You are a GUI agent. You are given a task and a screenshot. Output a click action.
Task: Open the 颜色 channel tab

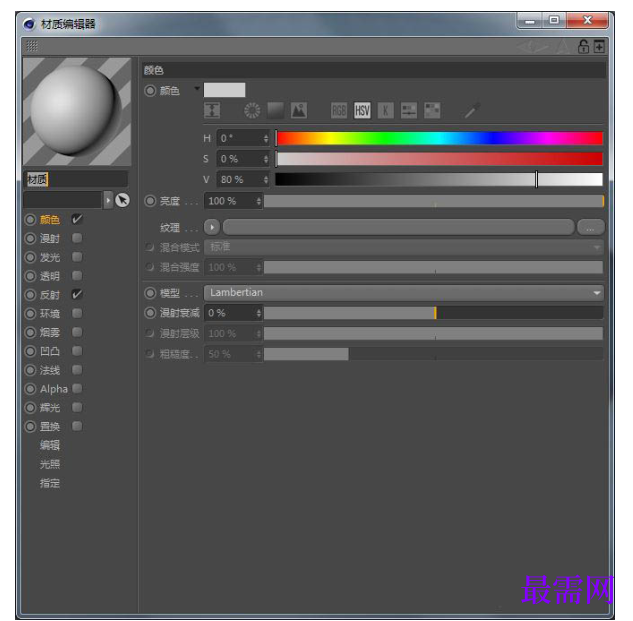(50, 220)
